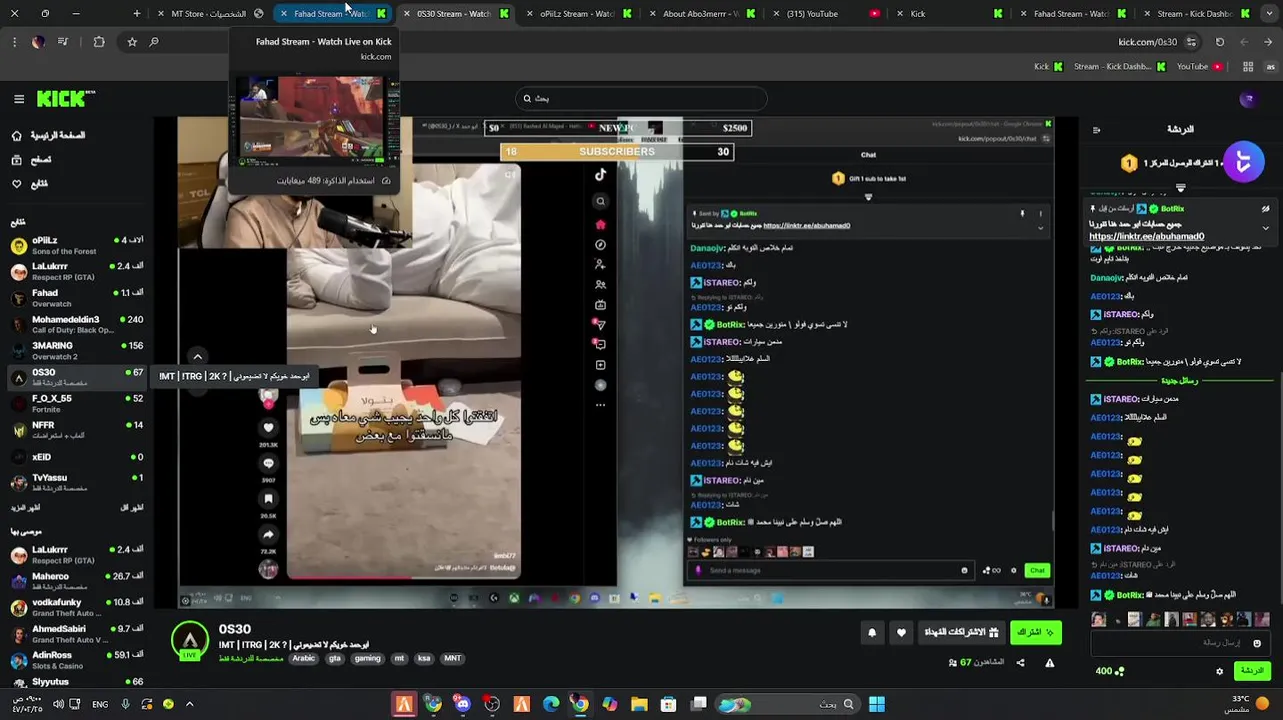Image resolution: width=1283 pixels, height=720 pixels.
Task: Click the TikTok comments icon in stream video
Action: click(x=268, y=463)
